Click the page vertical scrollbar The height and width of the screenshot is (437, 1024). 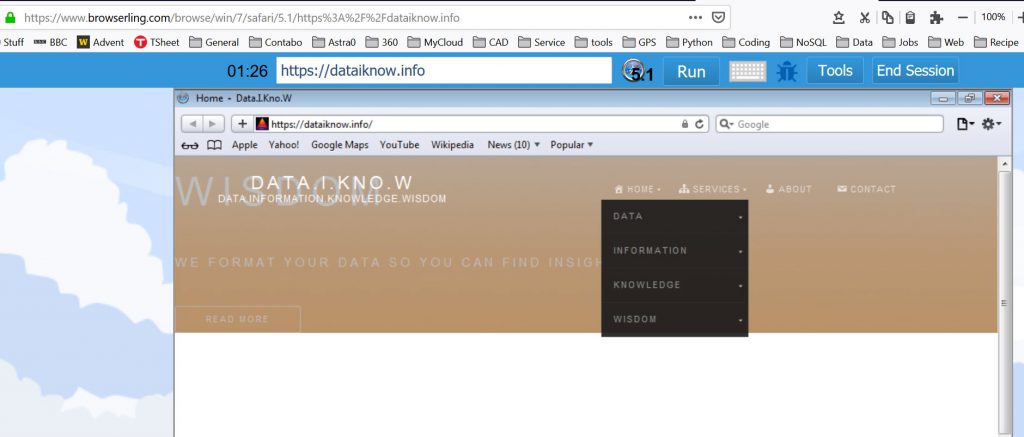pyautogui.click(x=1005, y=300)
